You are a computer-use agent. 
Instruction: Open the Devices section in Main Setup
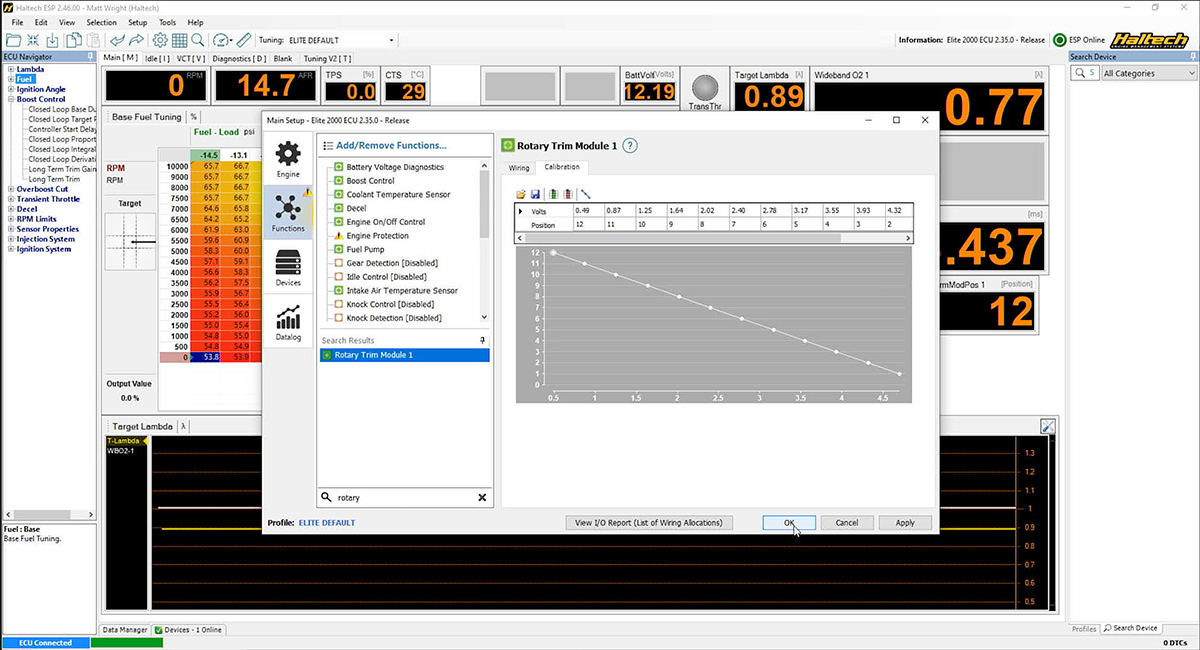coord(288,269)
